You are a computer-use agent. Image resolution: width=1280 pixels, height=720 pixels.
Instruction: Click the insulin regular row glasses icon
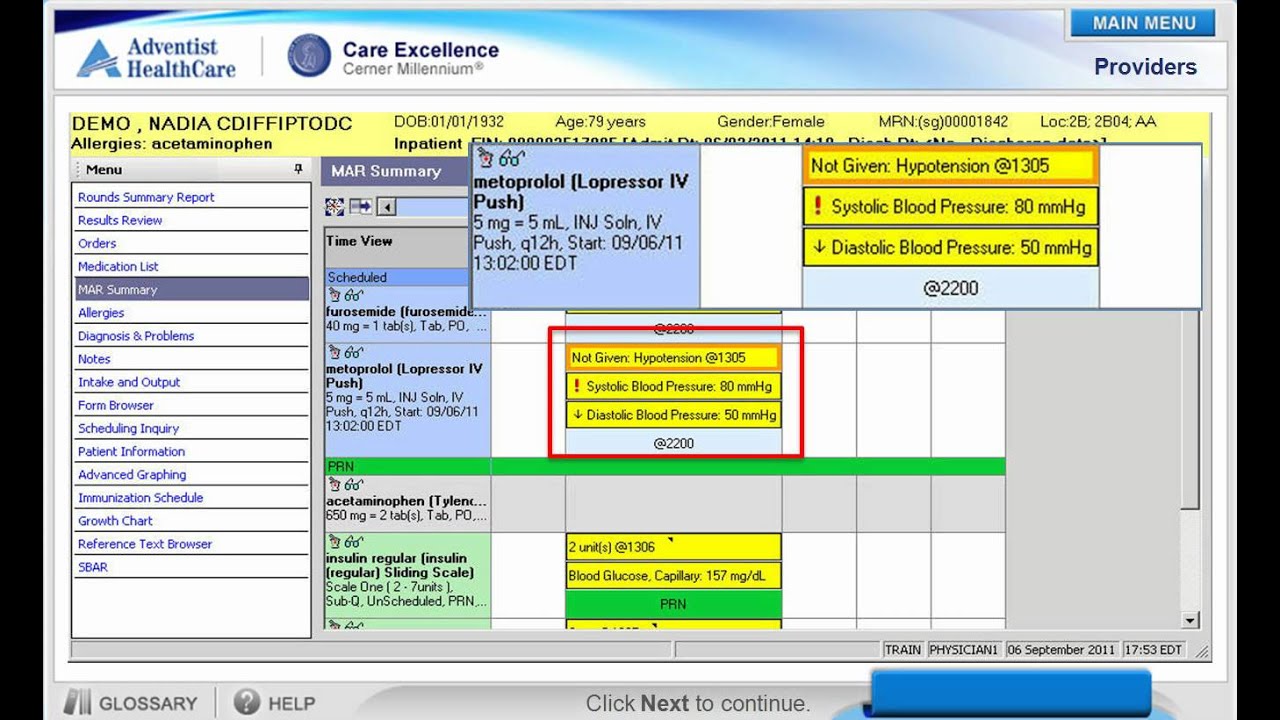353,541
